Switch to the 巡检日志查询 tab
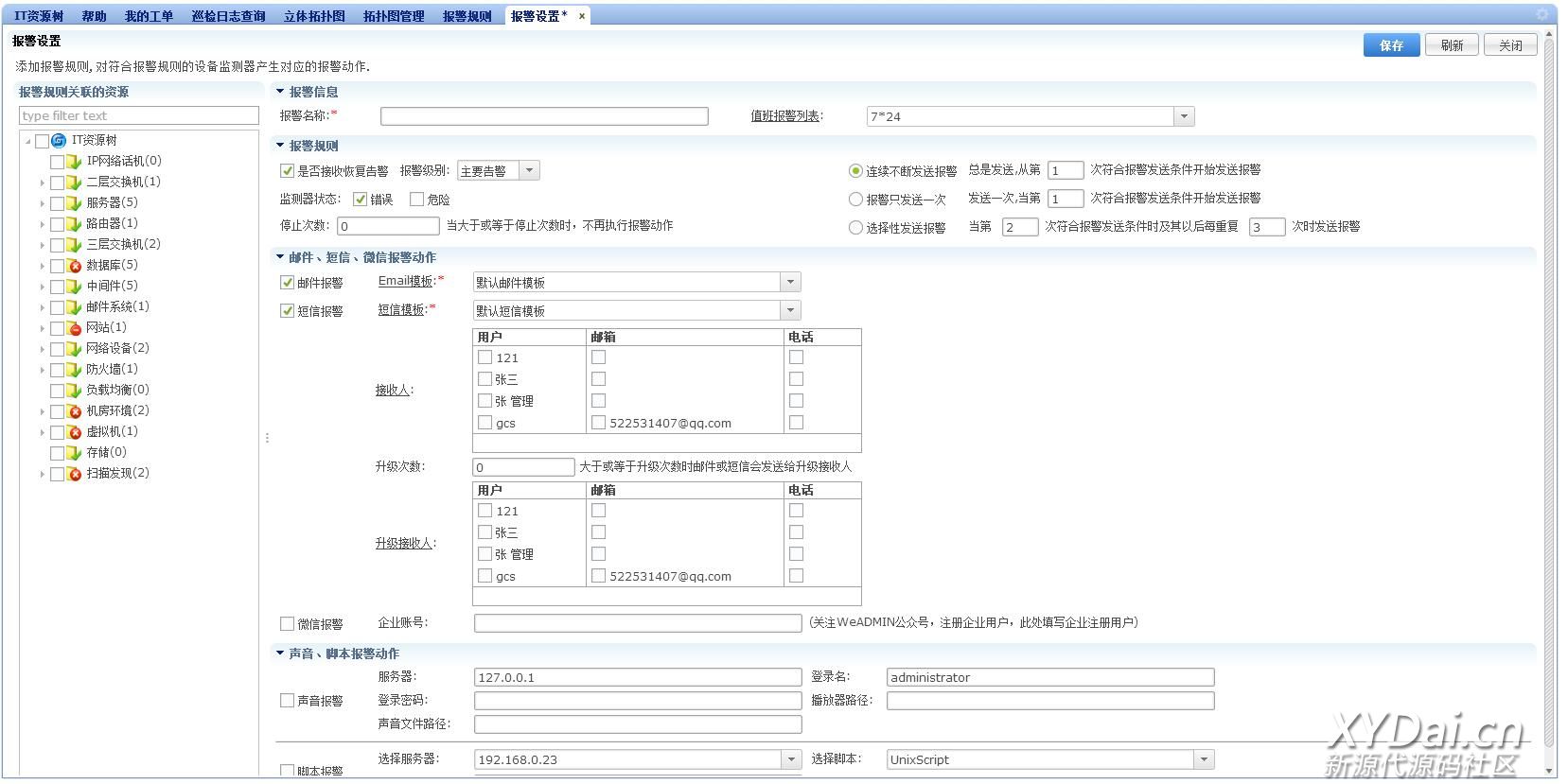Image resolution: width=1568 pixels, height=784 pixels. [228, 16]
